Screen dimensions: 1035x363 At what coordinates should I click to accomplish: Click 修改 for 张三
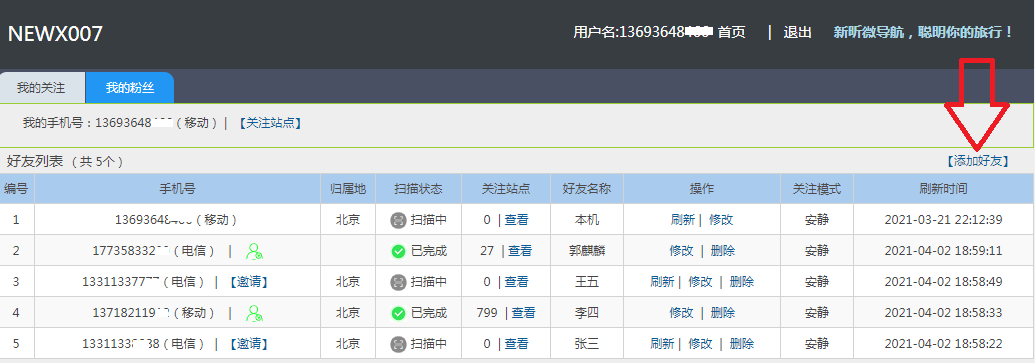700,344
